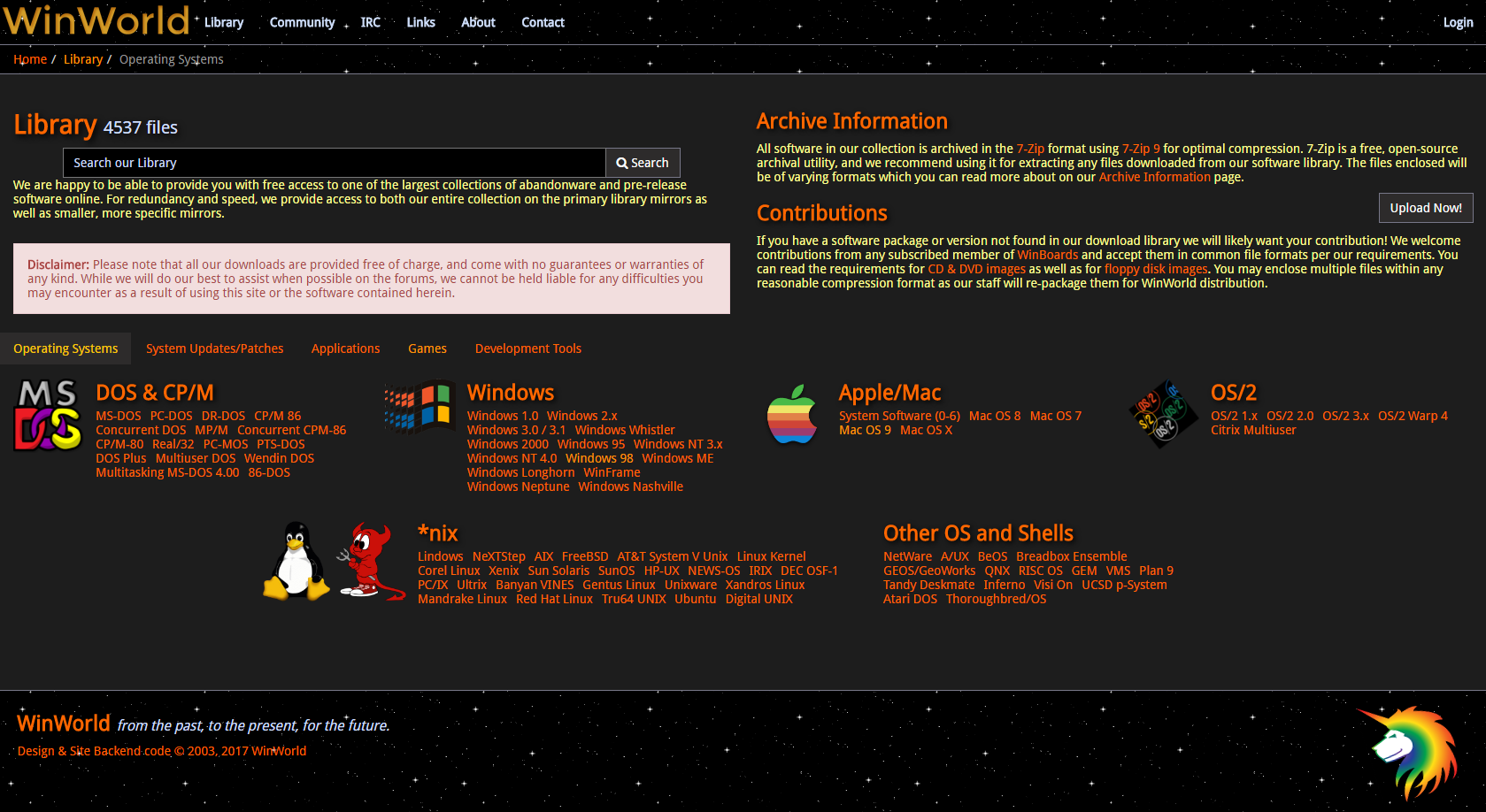Click the OS/2 logo icon
Image resolution: width=1486 pixels, height=812 pixels.
pos(1163,414)
